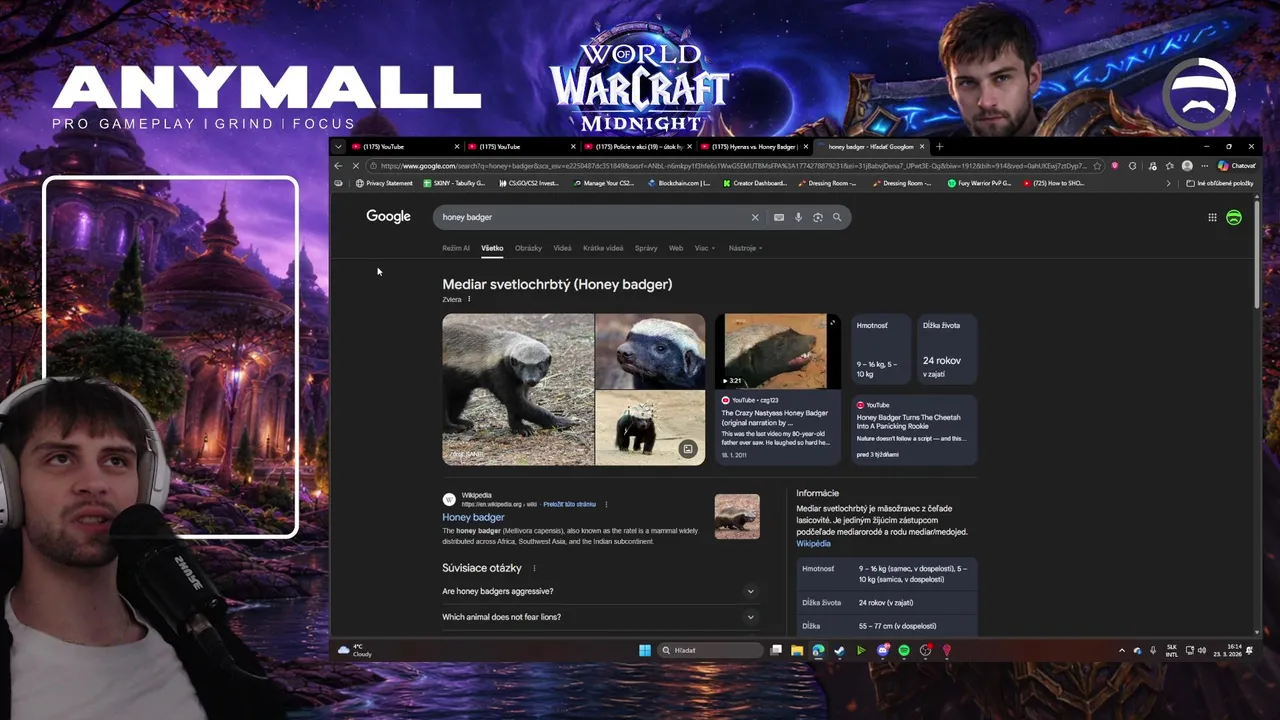Image resolution: width=1280 pixels, height=720 pixels.
Task: Click the magnifier search submit icon
Action: 837,217
